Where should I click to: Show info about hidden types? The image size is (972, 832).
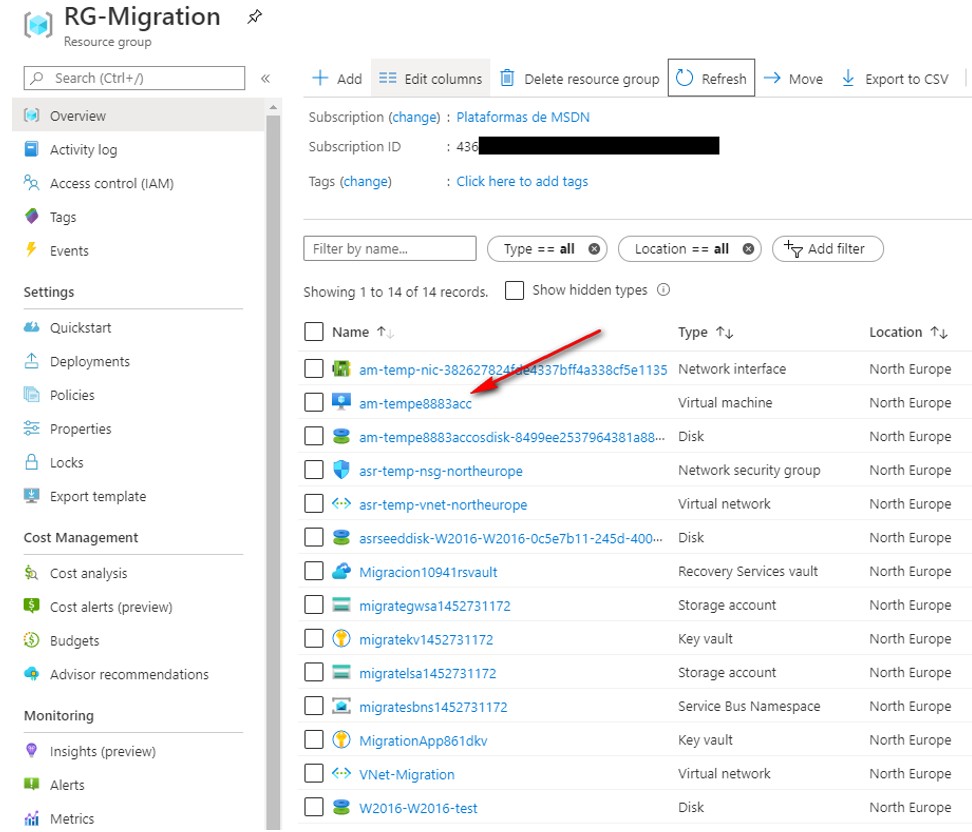coord(663,290)
